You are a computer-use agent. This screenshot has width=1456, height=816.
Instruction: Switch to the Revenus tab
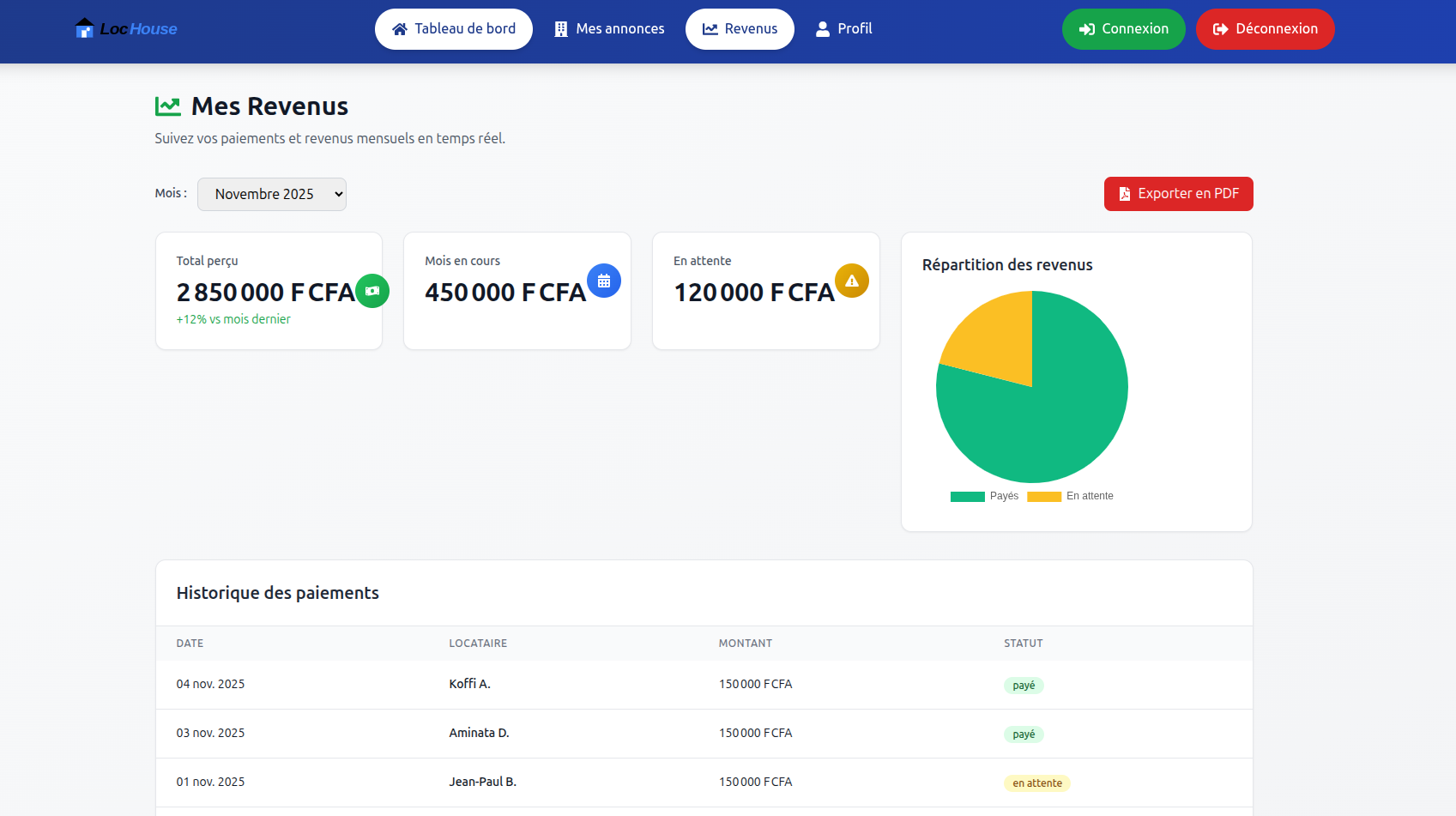point(740,29)
